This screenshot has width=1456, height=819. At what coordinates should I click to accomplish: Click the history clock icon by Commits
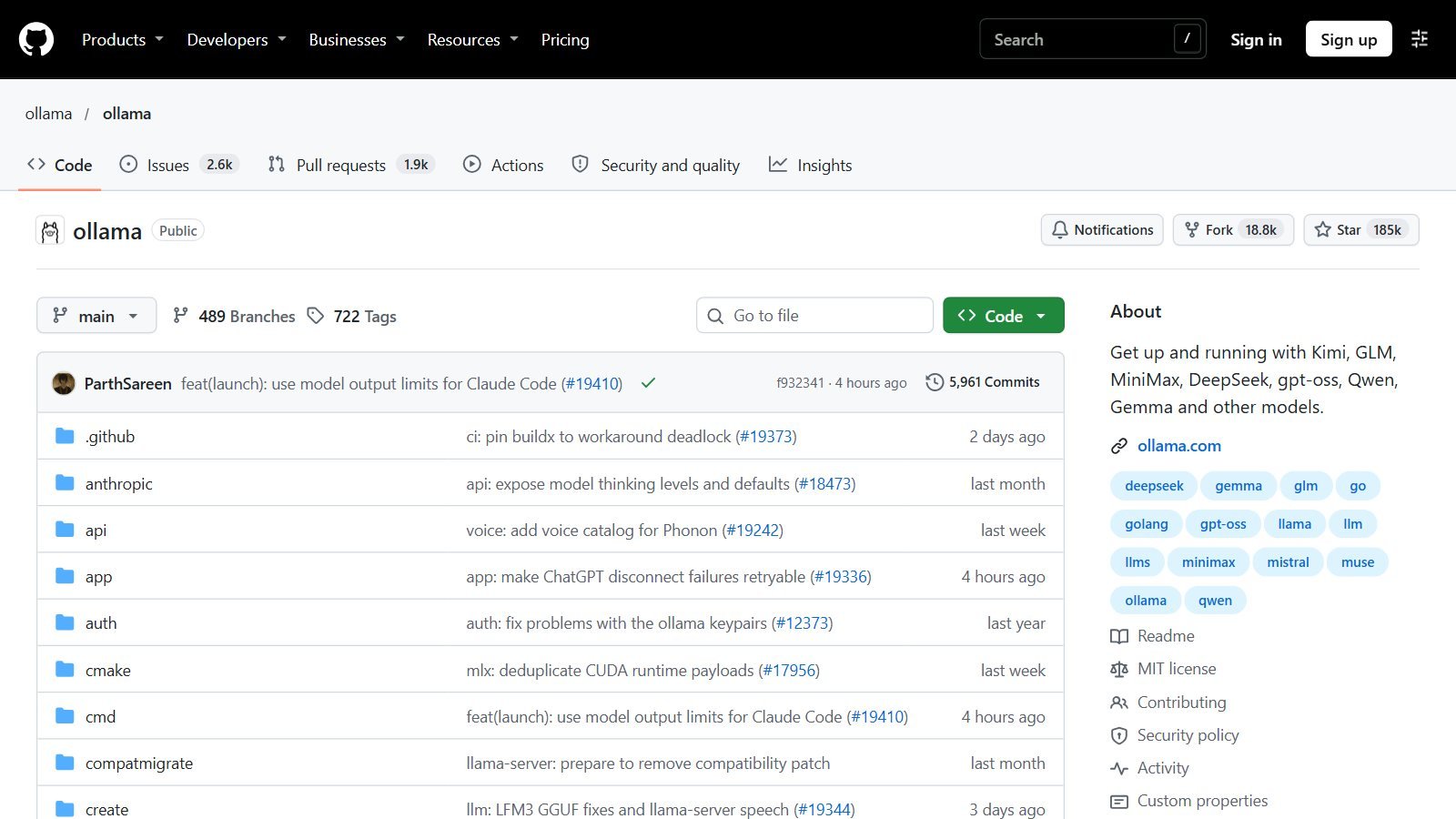(x=935, y=382)
